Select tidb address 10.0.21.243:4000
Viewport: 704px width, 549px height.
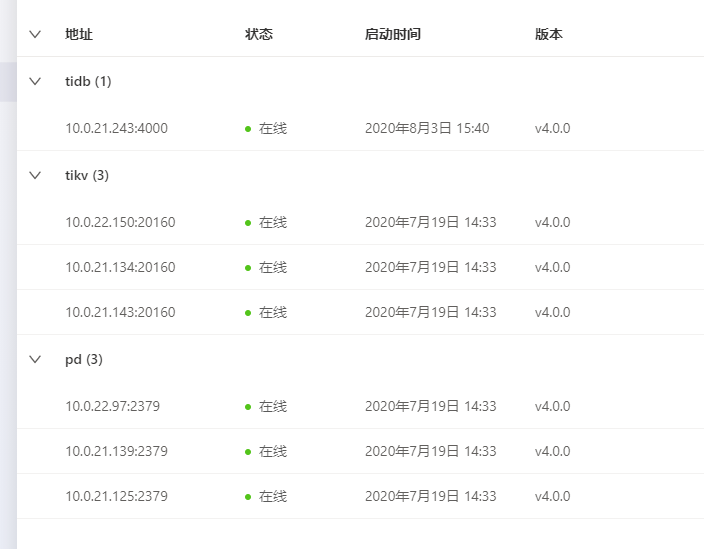pos(116,128)
